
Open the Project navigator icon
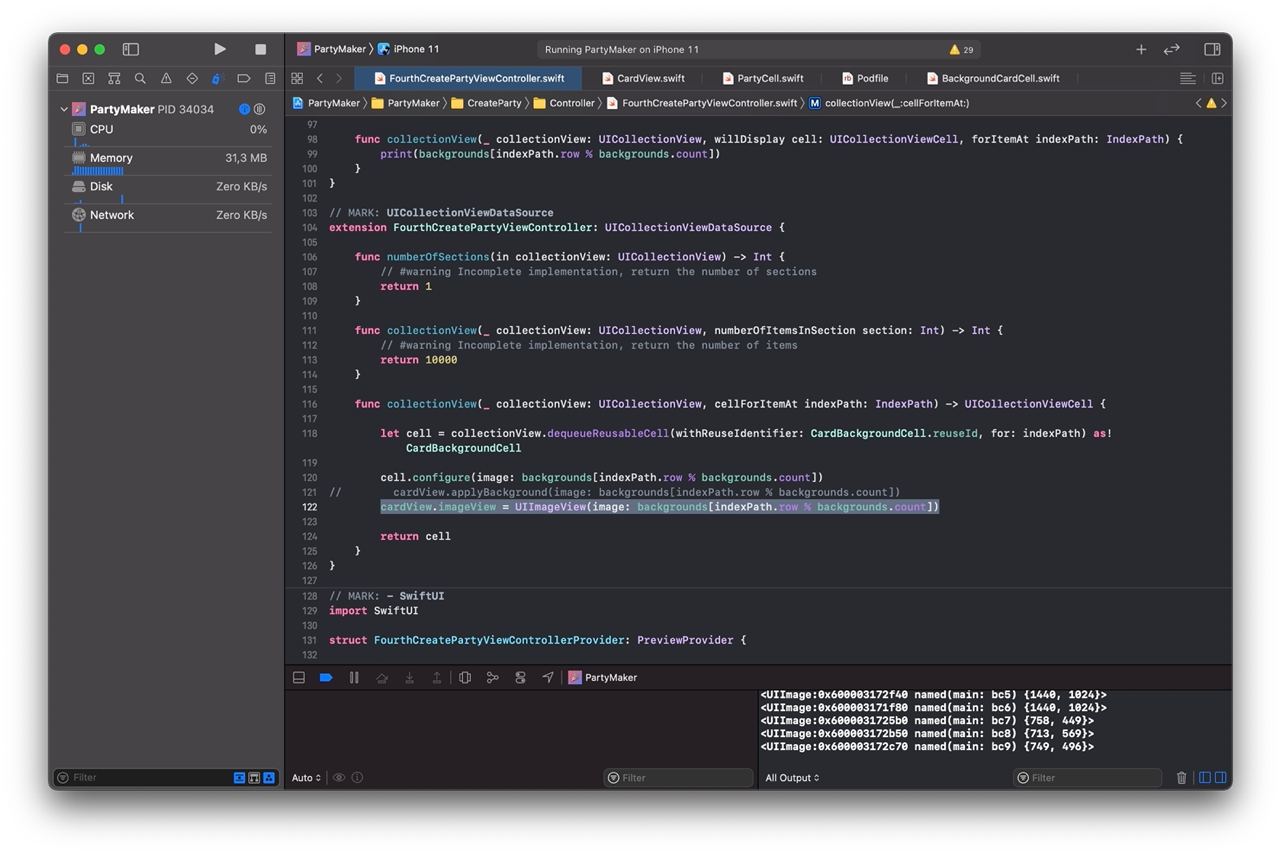pos(63,78)
